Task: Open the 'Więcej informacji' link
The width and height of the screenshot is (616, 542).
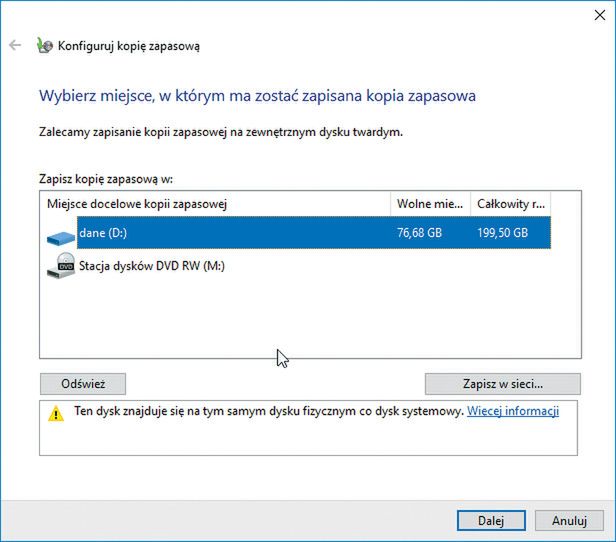Action: 513,411
